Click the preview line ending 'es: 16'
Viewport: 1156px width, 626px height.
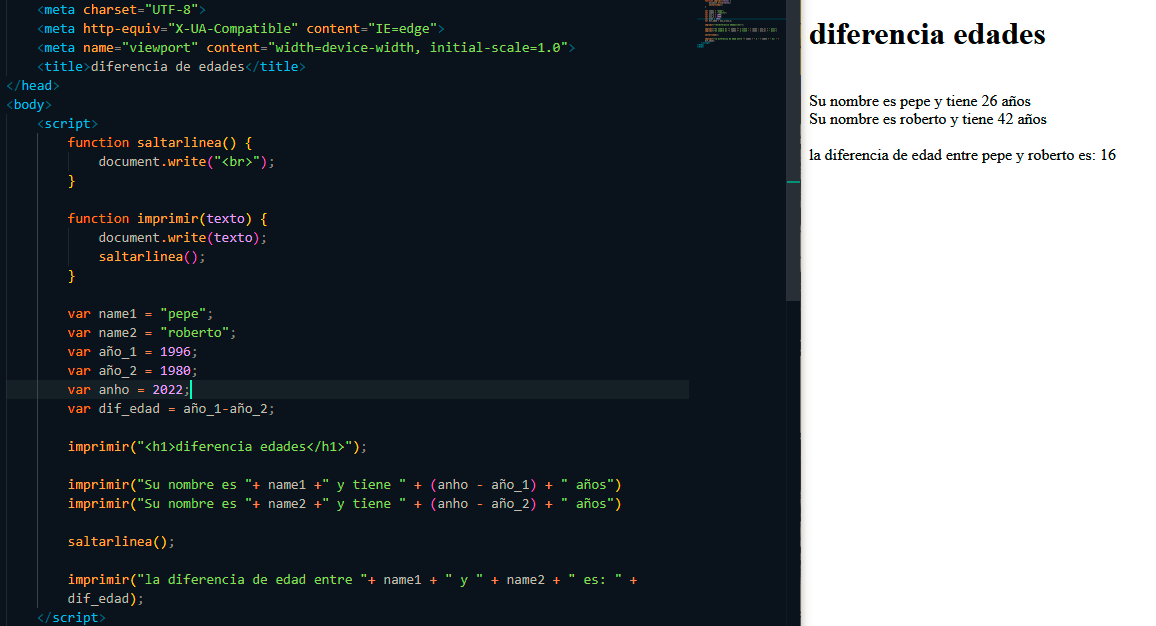(962, 155)
